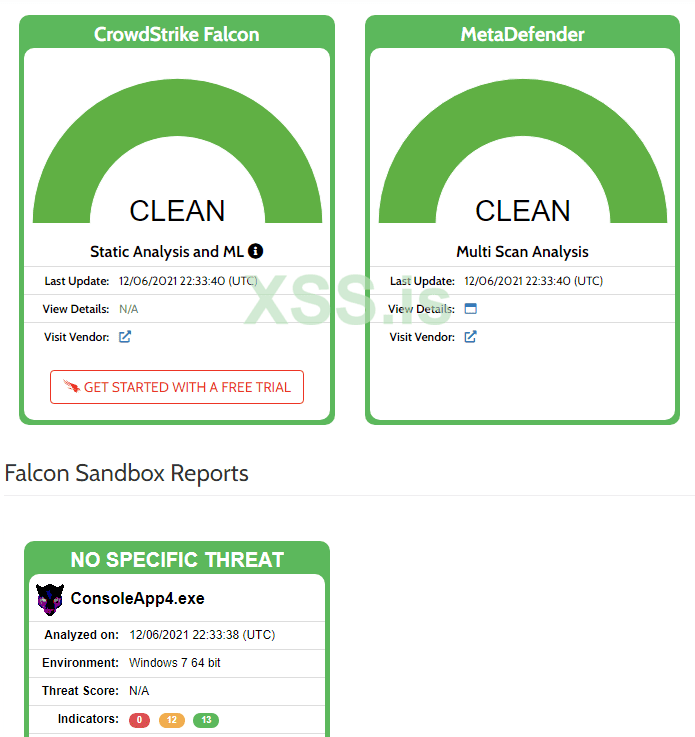Image resolution: width=695 pixels, height=737 pixels.
Task: Click the Multi Scan Analysis label
Action: tap(522, 252)
